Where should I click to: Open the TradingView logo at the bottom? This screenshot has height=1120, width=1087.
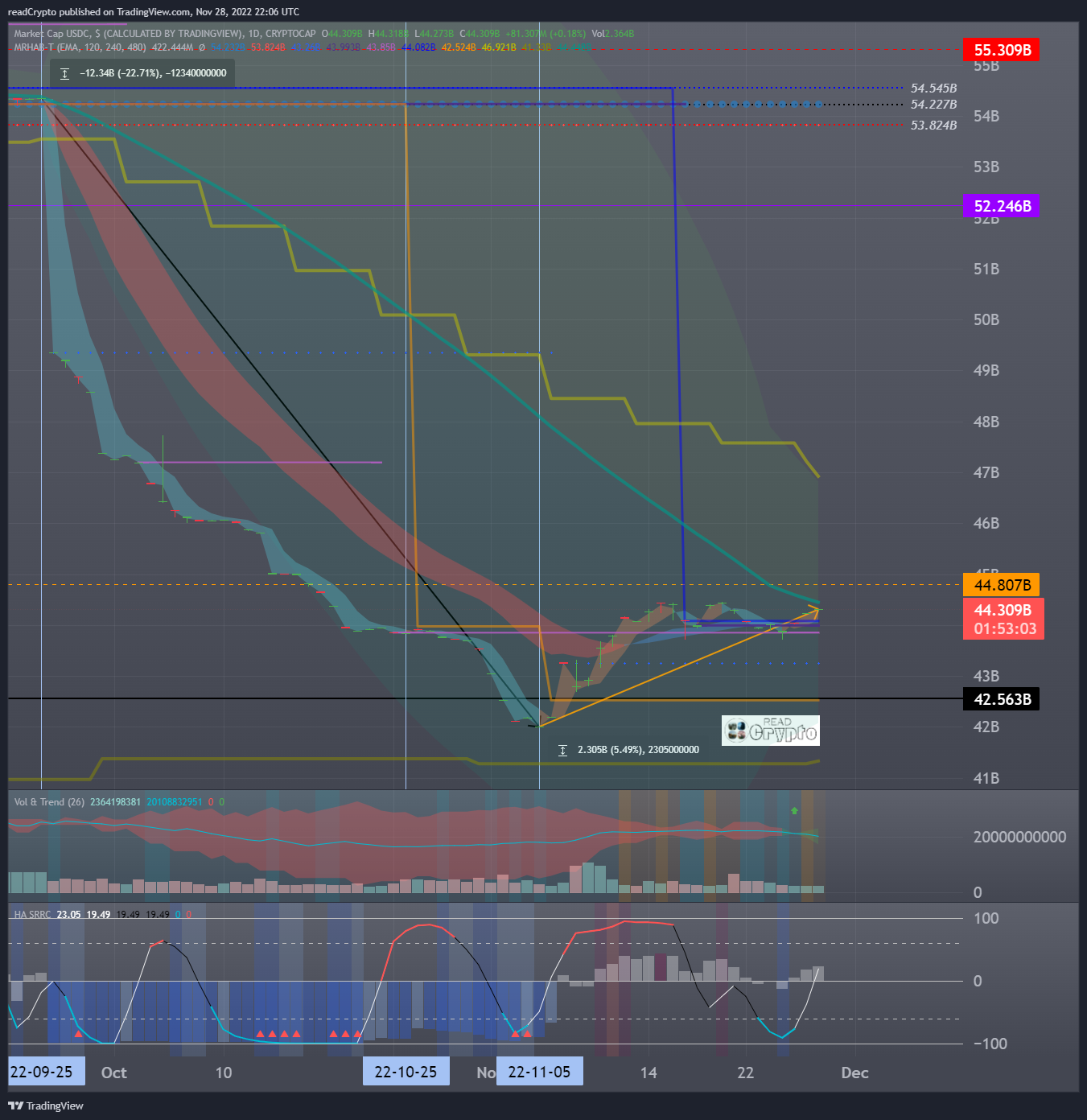pyautogui.click(x=46, y=1106)
